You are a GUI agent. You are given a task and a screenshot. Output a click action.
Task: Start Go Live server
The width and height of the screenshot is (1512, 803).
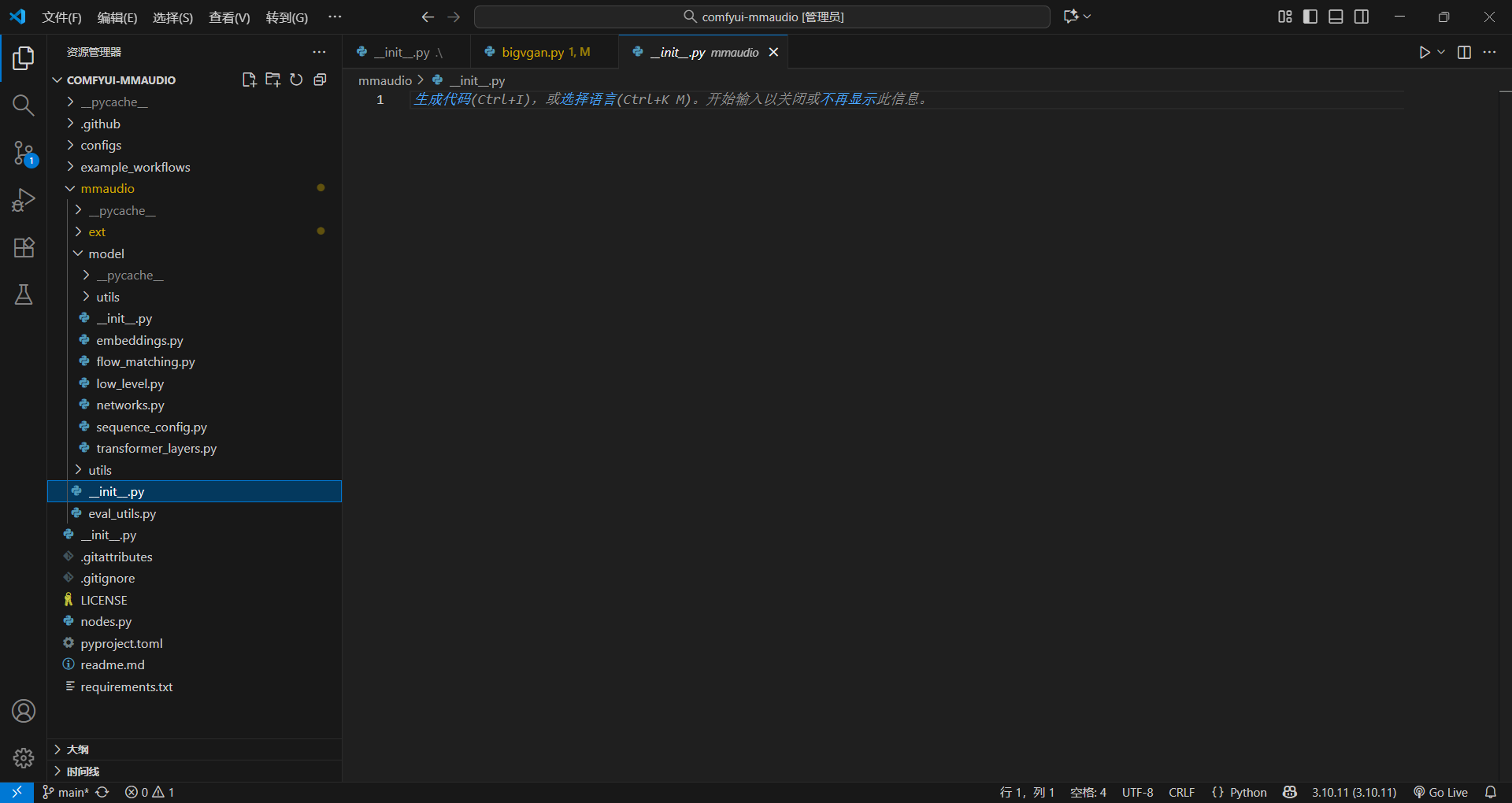click(1440, 792)
